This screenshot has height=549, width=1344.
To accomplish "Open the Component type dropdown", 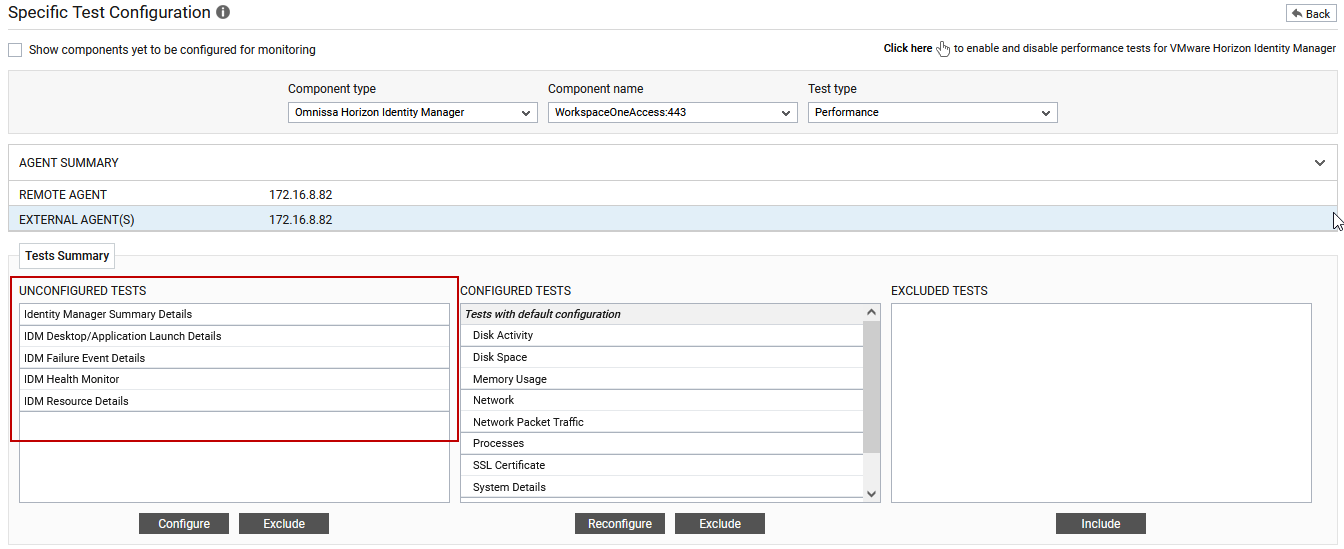I will 413,113.
